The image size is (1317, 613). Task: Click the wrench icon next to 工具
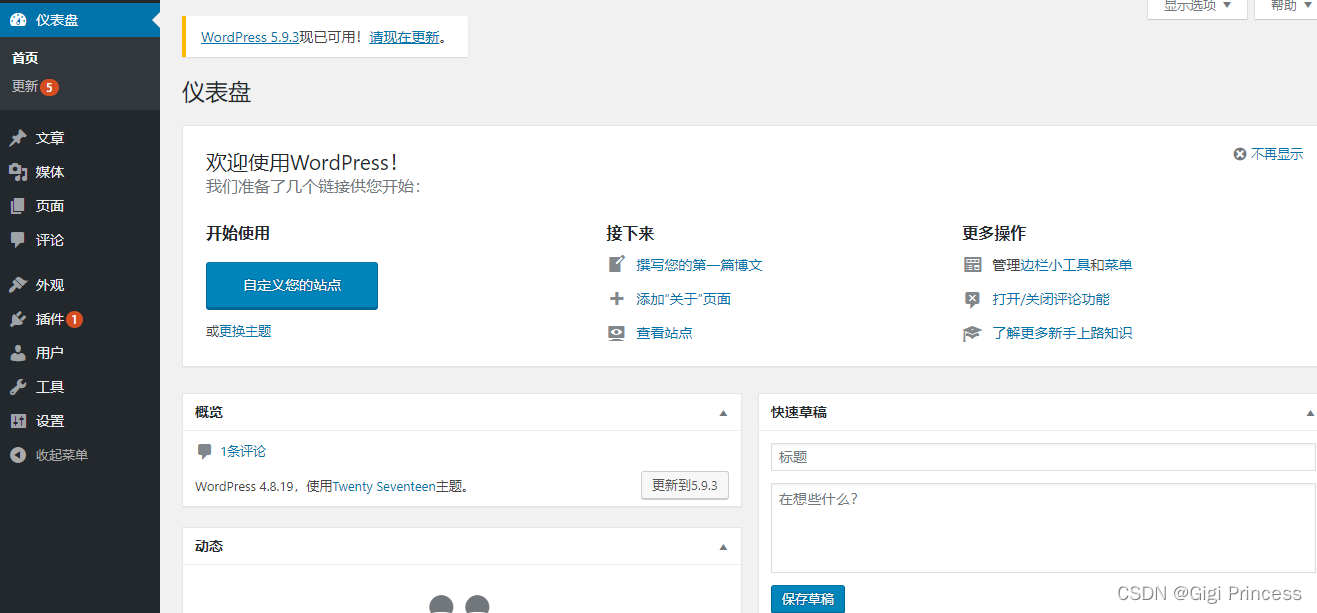point(18,387)
